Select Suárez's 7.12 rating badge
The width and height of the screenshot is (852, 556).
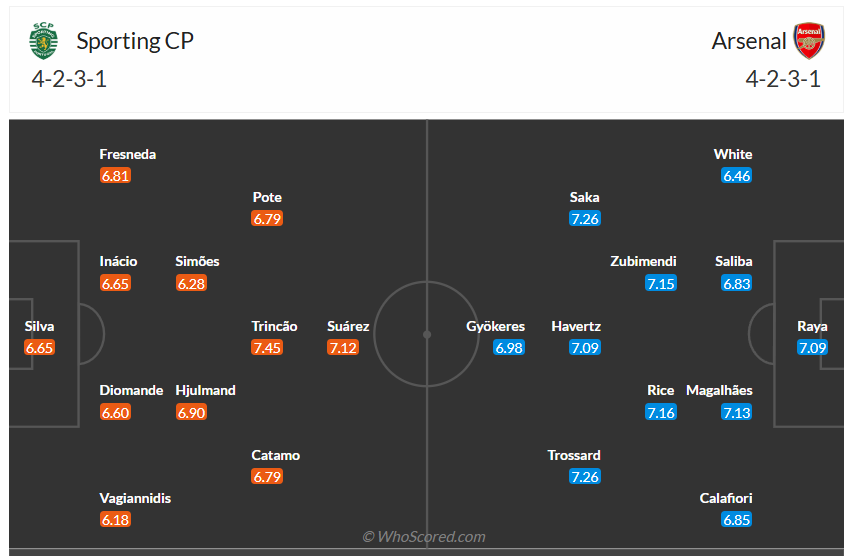coord(343,348)
